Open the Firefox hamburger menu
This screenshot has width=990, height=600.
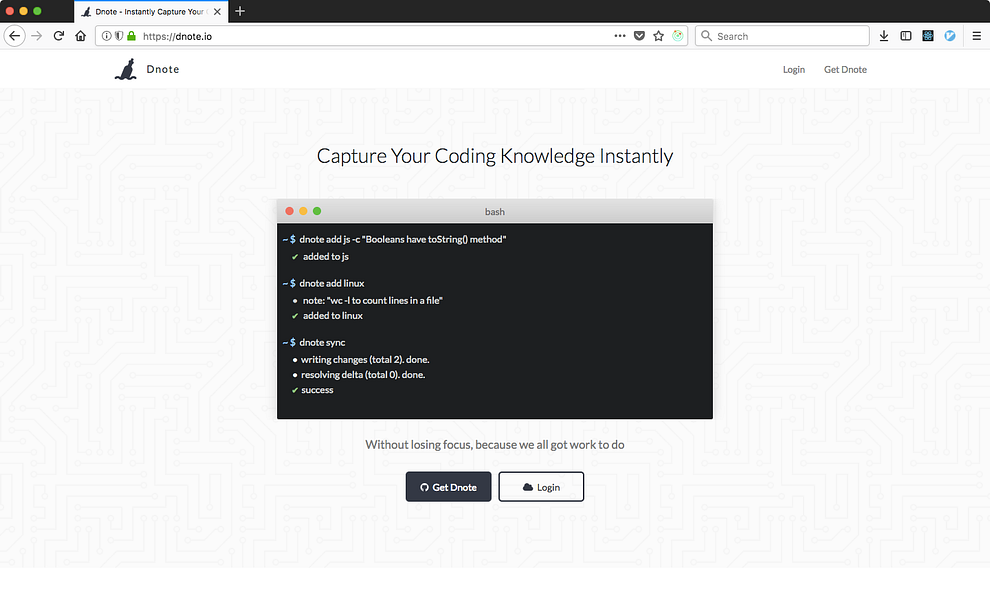(x=976, y=36)
